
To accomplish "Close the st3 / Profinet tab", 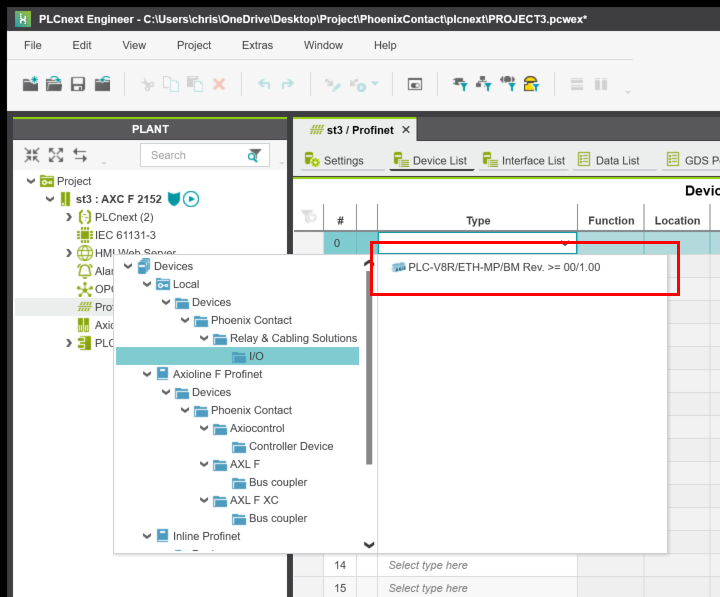I will coord(406,130).
